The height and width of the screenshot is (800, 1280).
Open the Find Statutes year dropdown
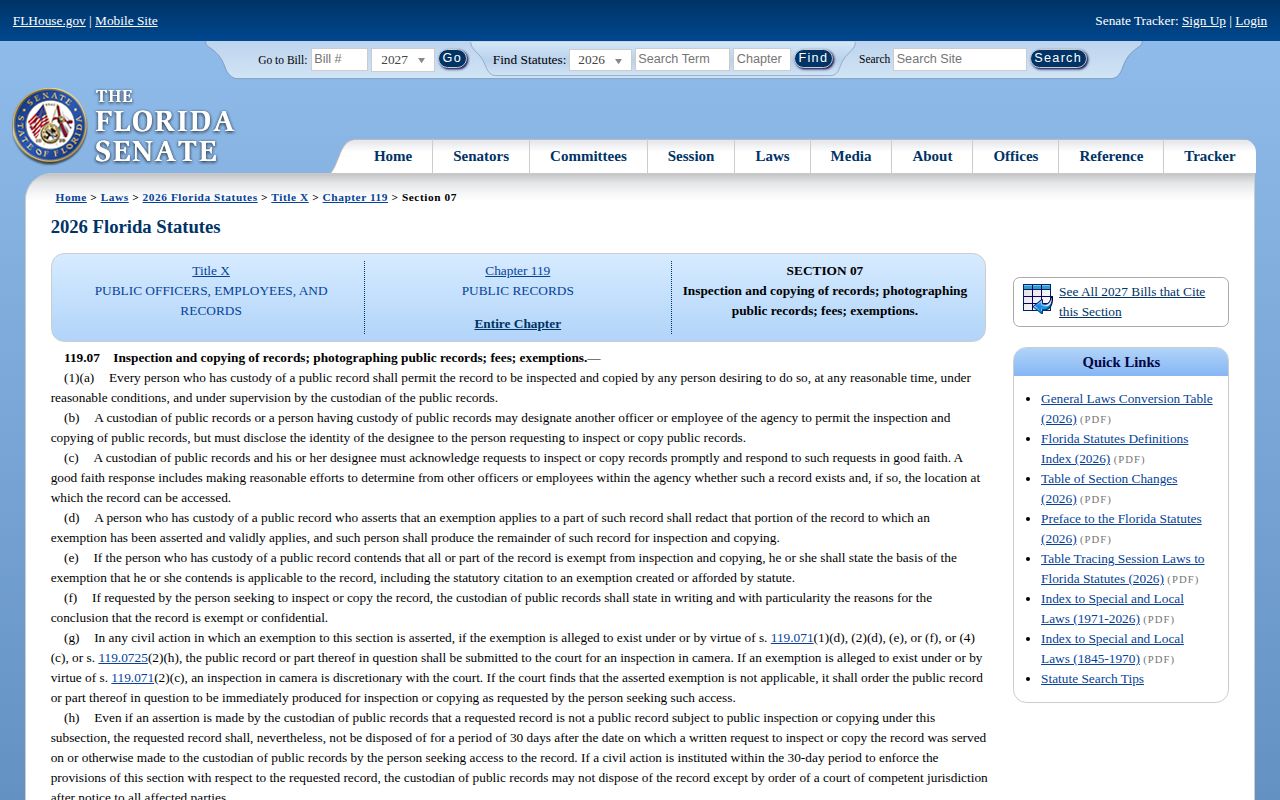click(600, 60)
